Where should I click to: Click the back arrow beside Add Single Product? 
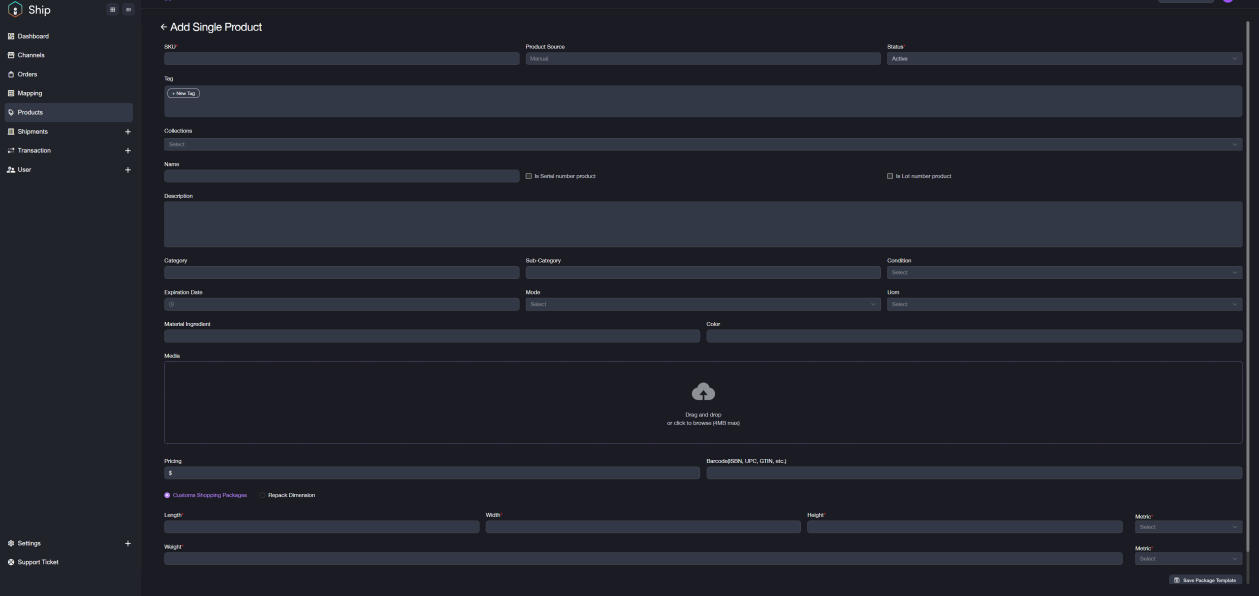tap(164, 27)
